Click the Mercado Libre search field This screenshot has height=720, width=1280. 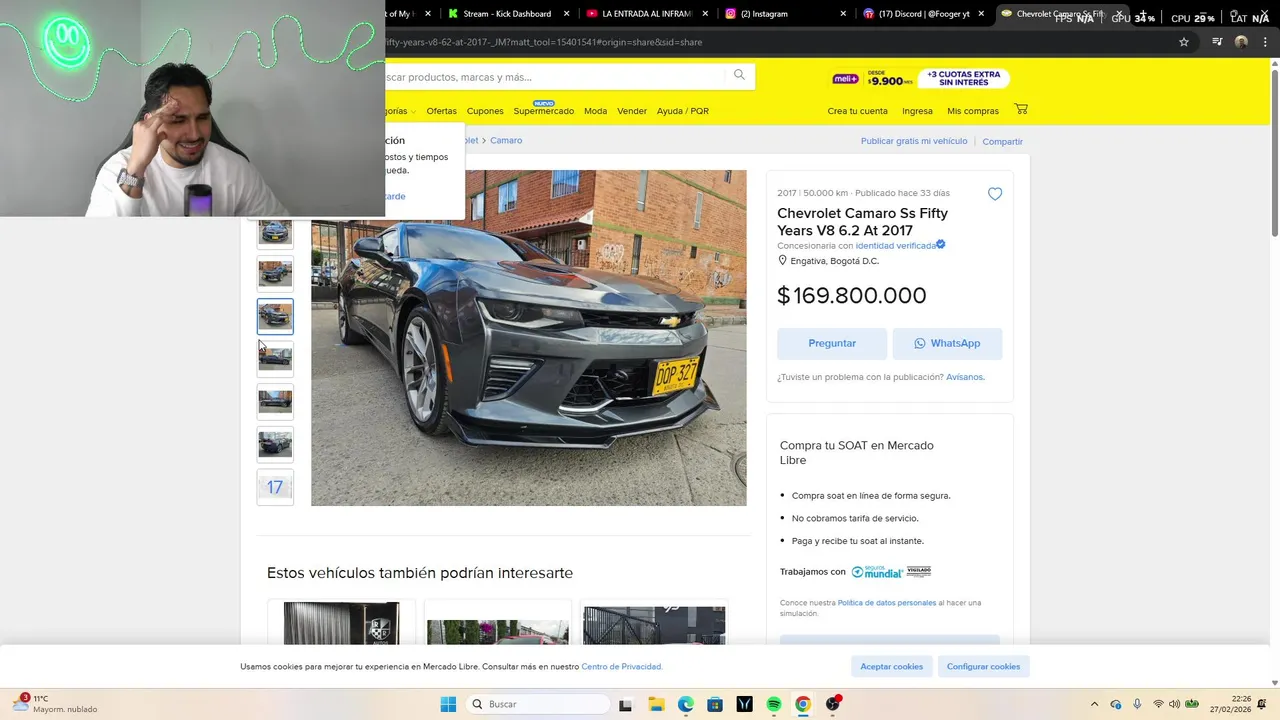[x=555, y=77]
